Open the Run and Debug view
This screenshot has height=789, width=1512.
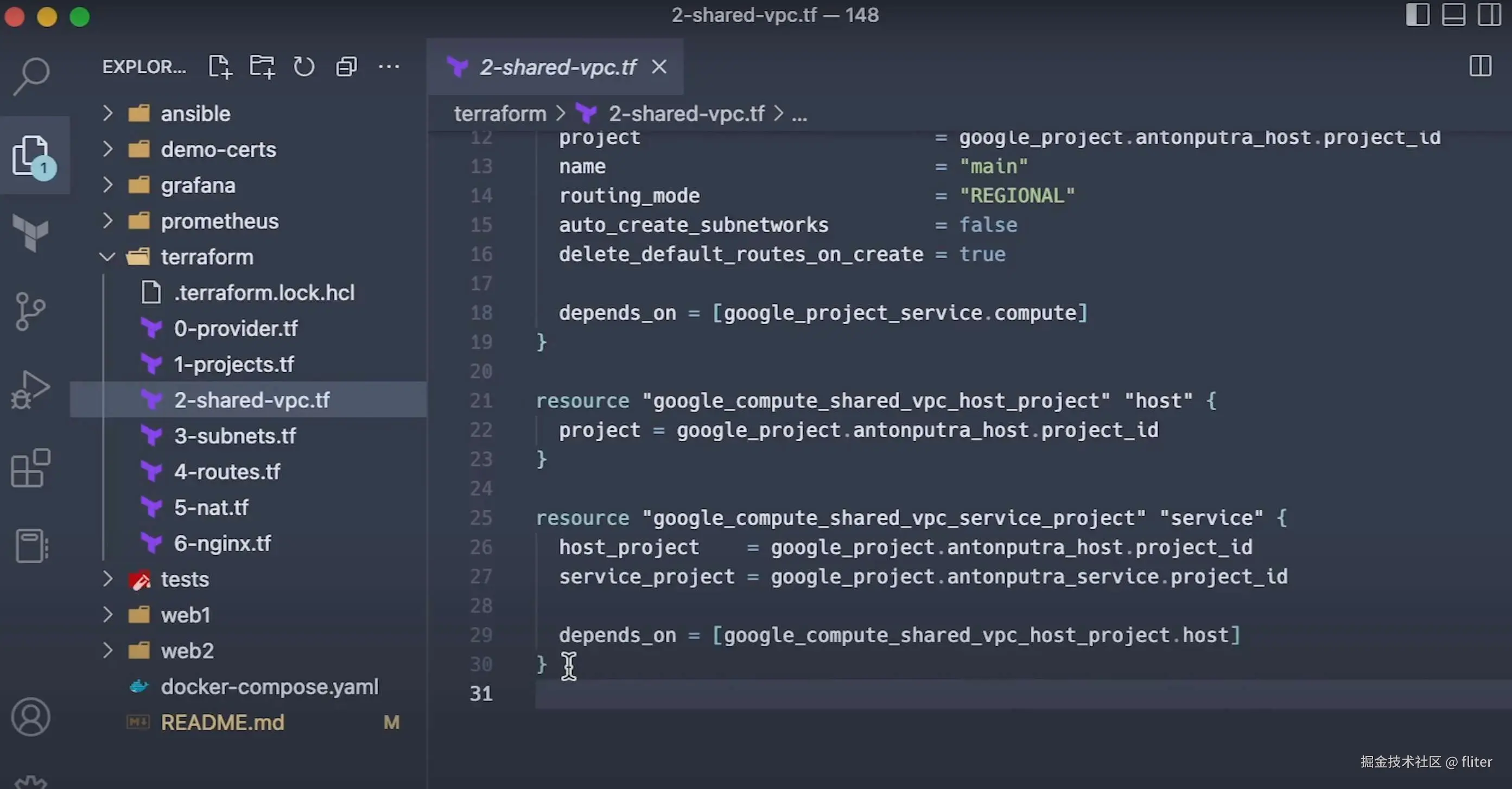point(30,389)
